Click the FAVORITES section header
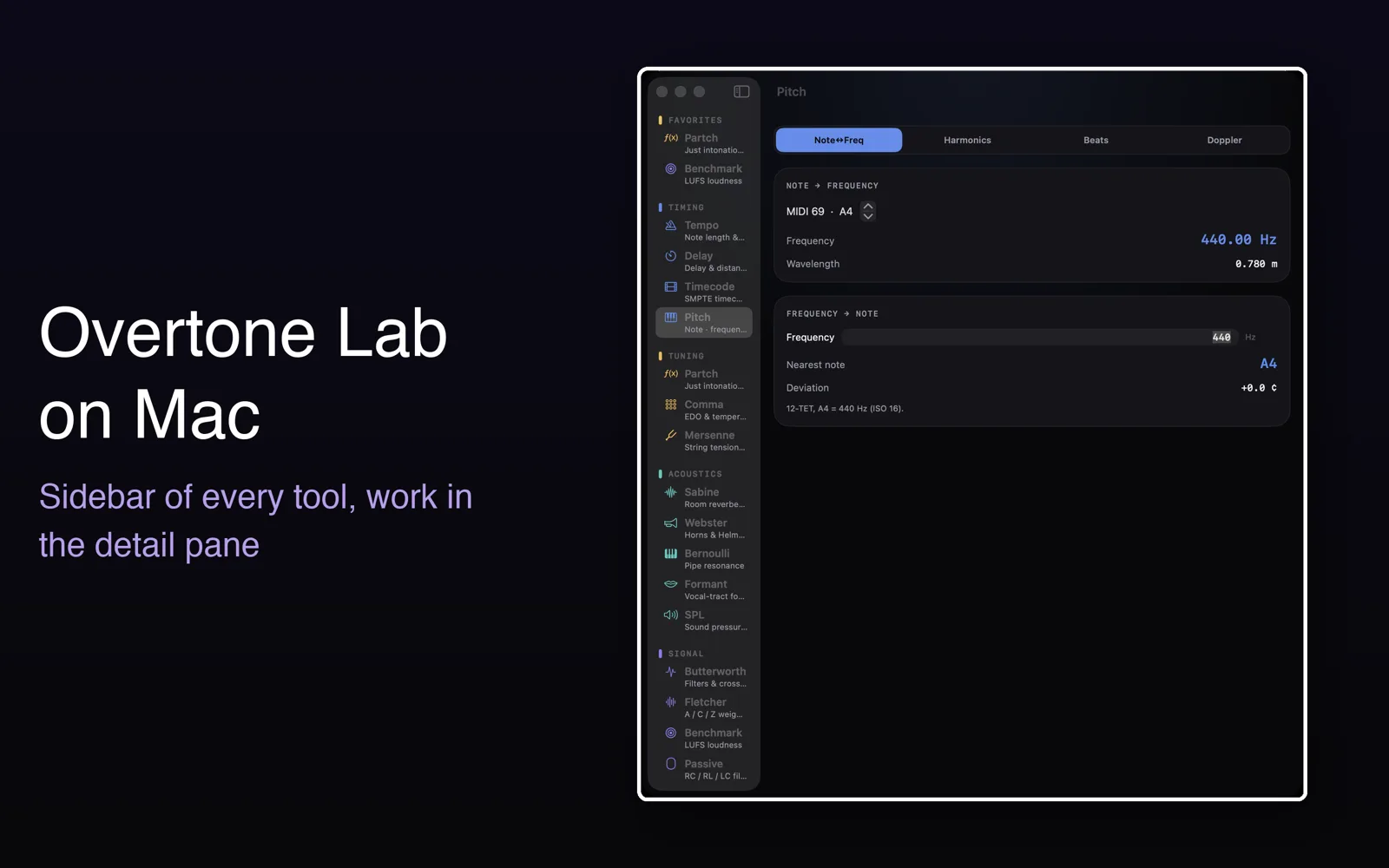Screen dimensions: 1389x868 pos(695,121)
